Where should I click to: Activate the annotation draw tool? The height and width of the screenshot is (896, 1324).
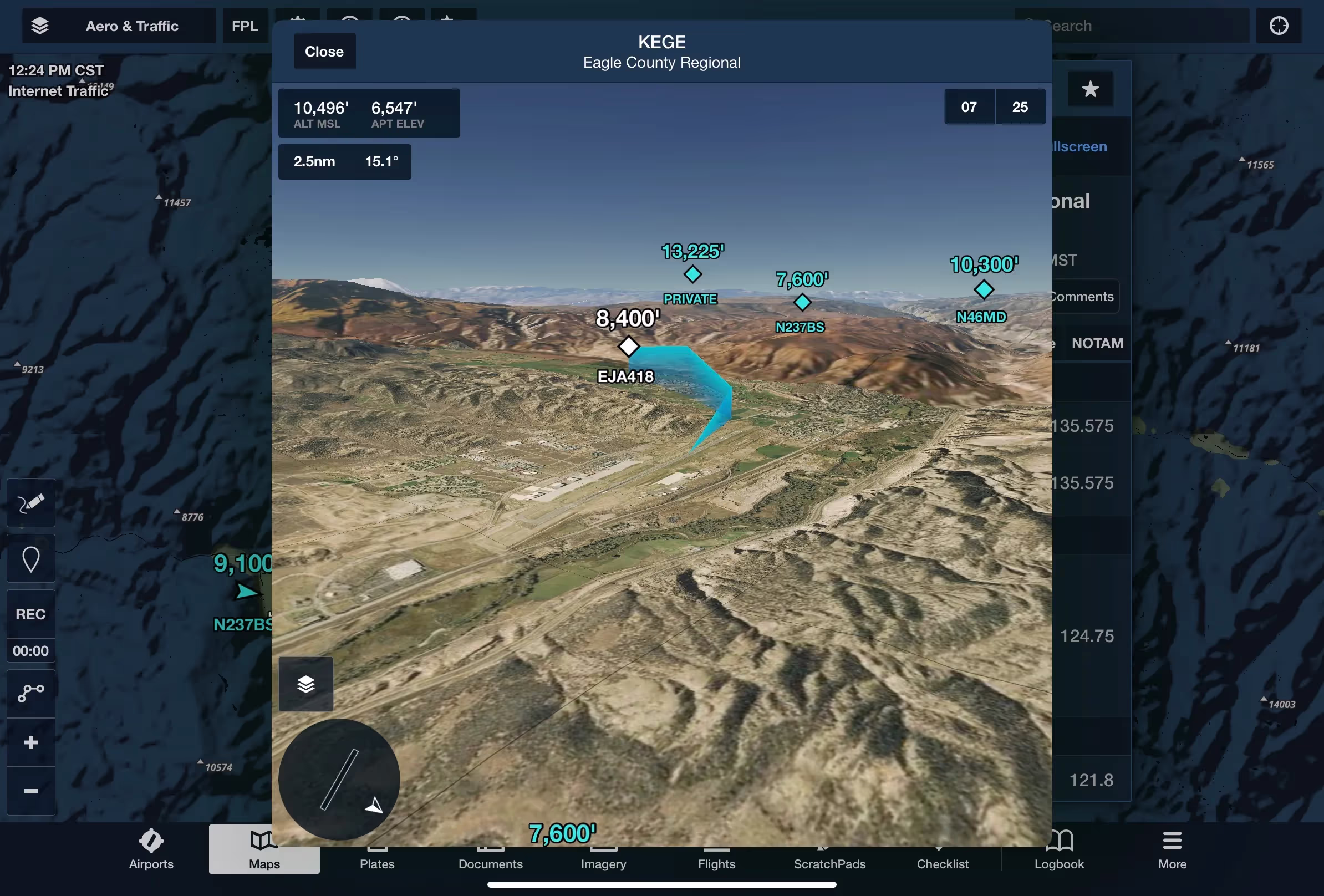pyautogui.click(x=30, y=503)
